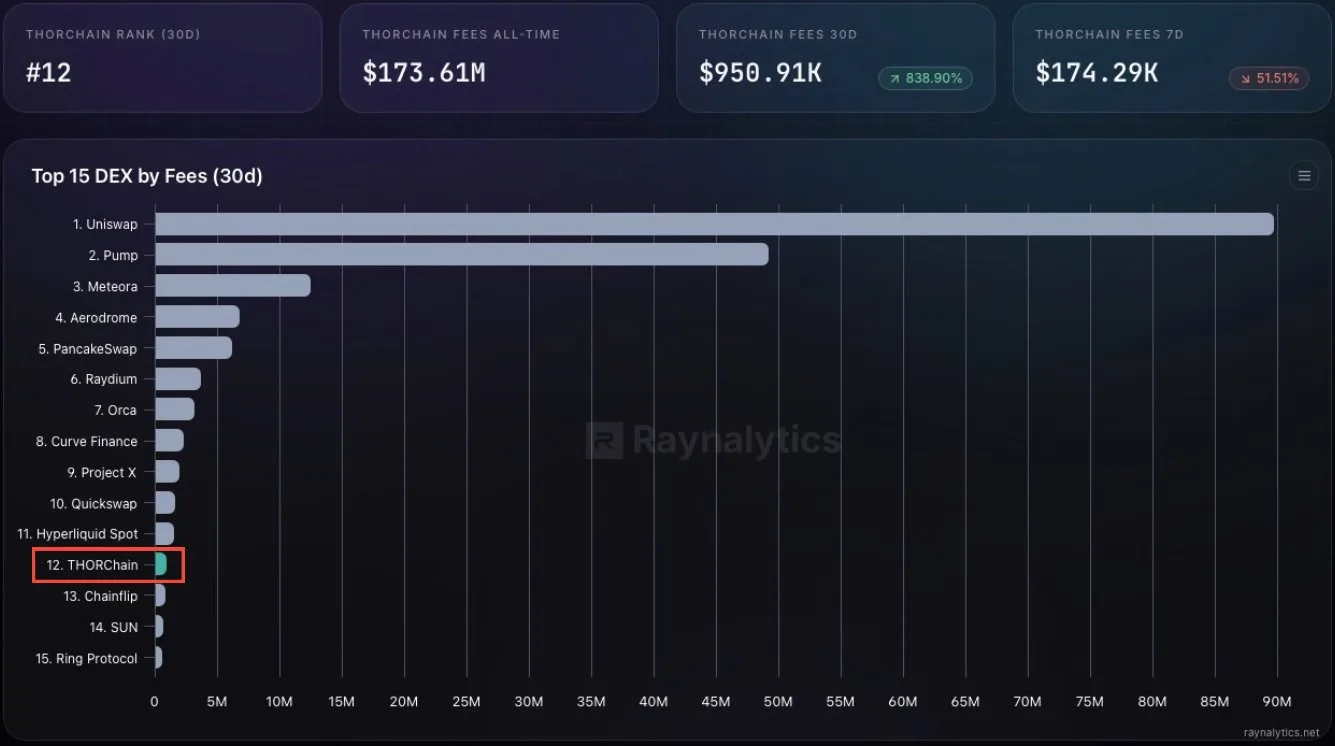Click the 'Top 15 DEX by Fees (30d)' title
The height and width of the screenshot is (746, 1335).
(147, 176)
